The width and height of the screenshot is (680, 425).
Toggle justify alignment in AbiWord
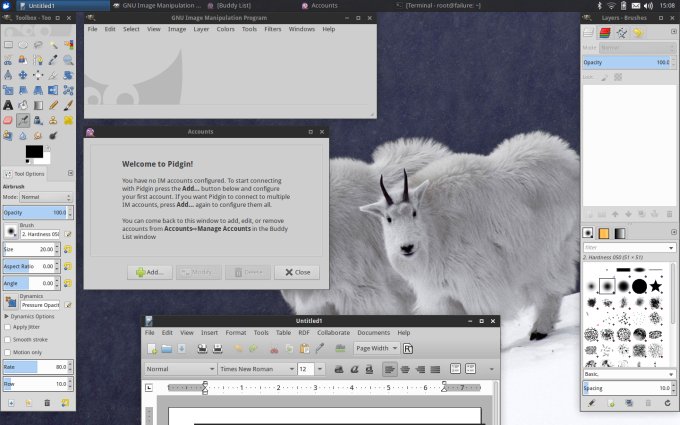point(435,369)
